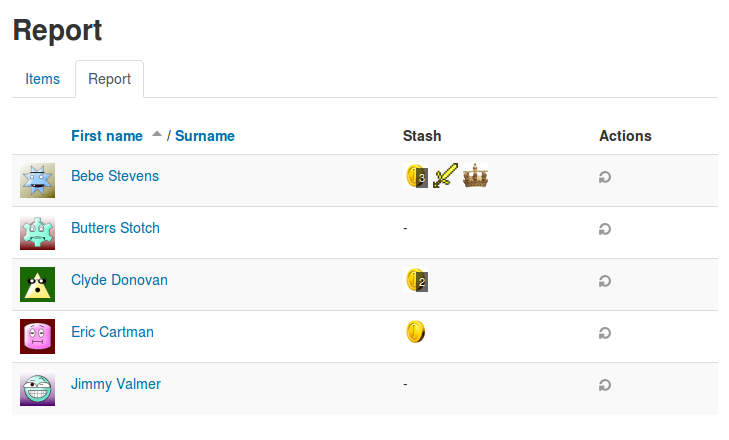Click reset icon for Bebe Stevens

[x=604, y=177]
